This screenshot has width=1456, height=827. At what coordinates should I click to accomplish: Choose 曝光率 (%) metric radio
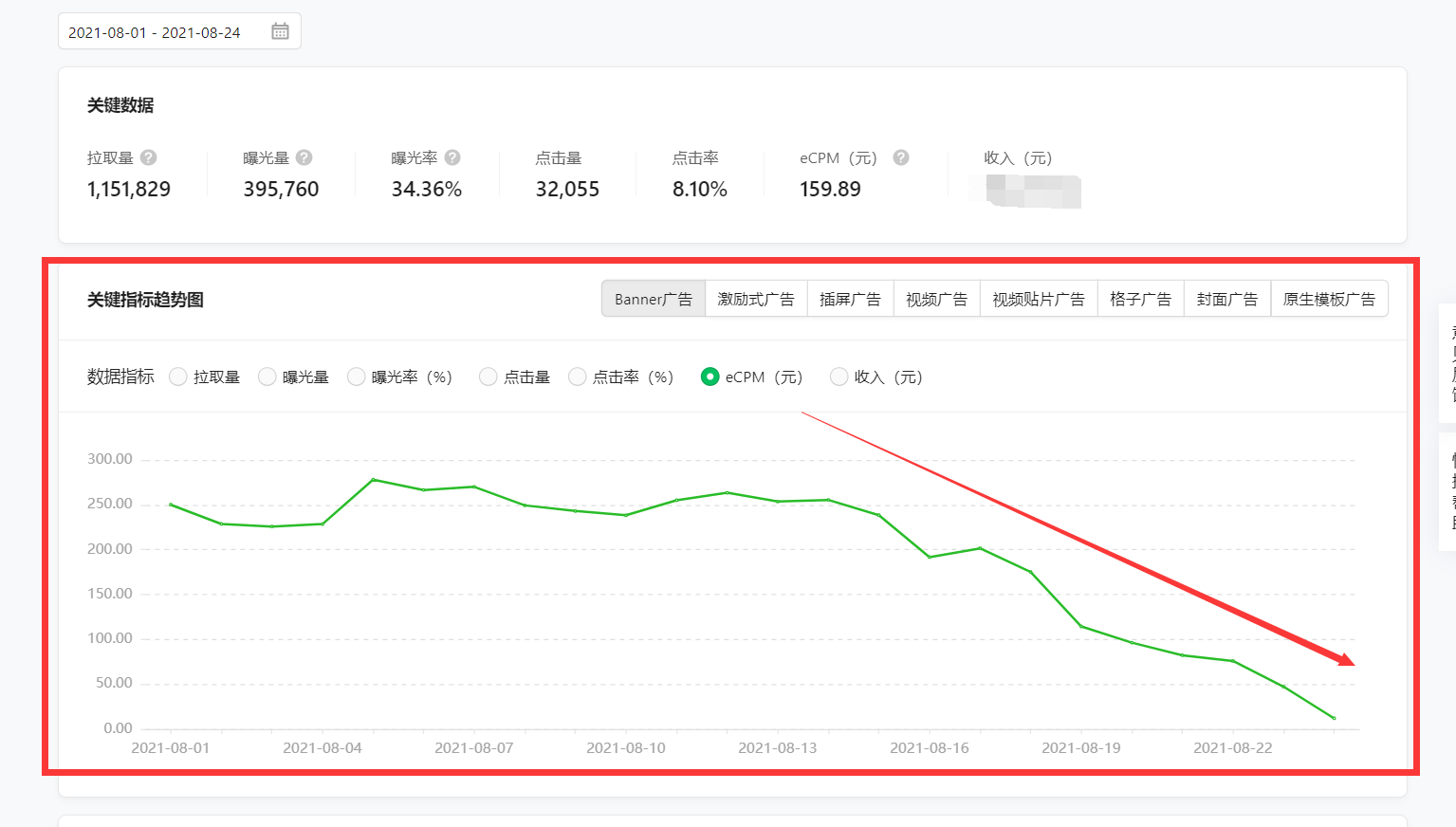click(357, 377)
